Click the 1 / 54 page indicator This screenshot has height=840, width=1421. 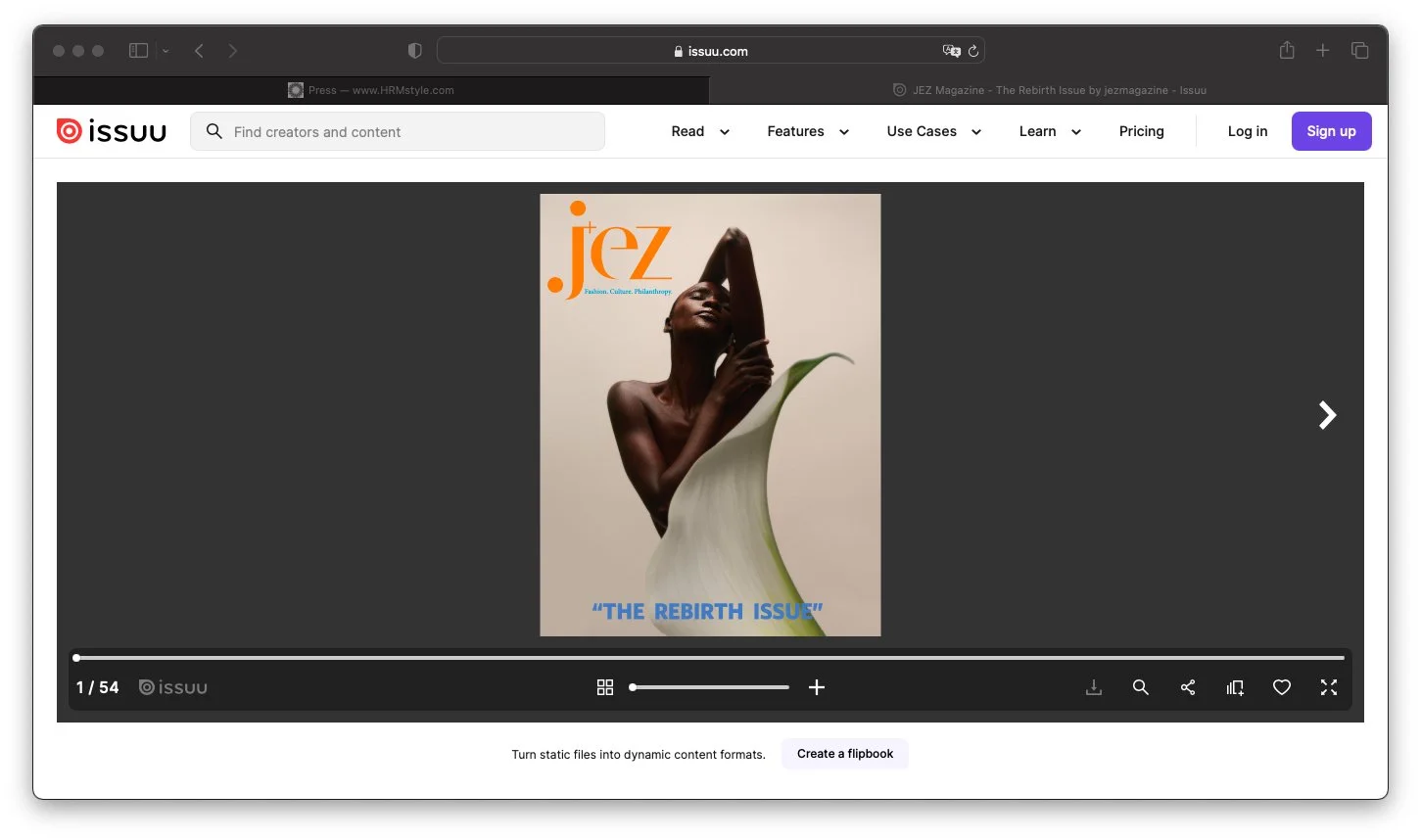97,687
